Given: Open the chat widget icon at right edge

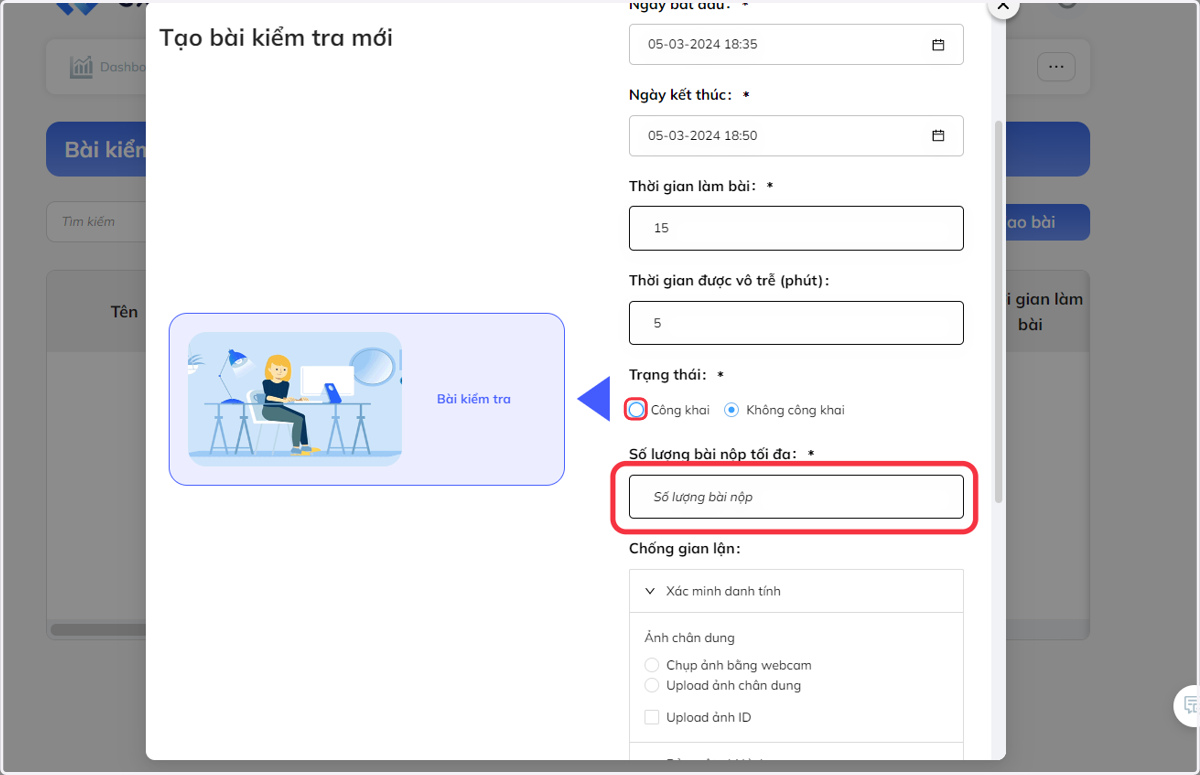Looking at the screenshot, I should click(1188, 704).
